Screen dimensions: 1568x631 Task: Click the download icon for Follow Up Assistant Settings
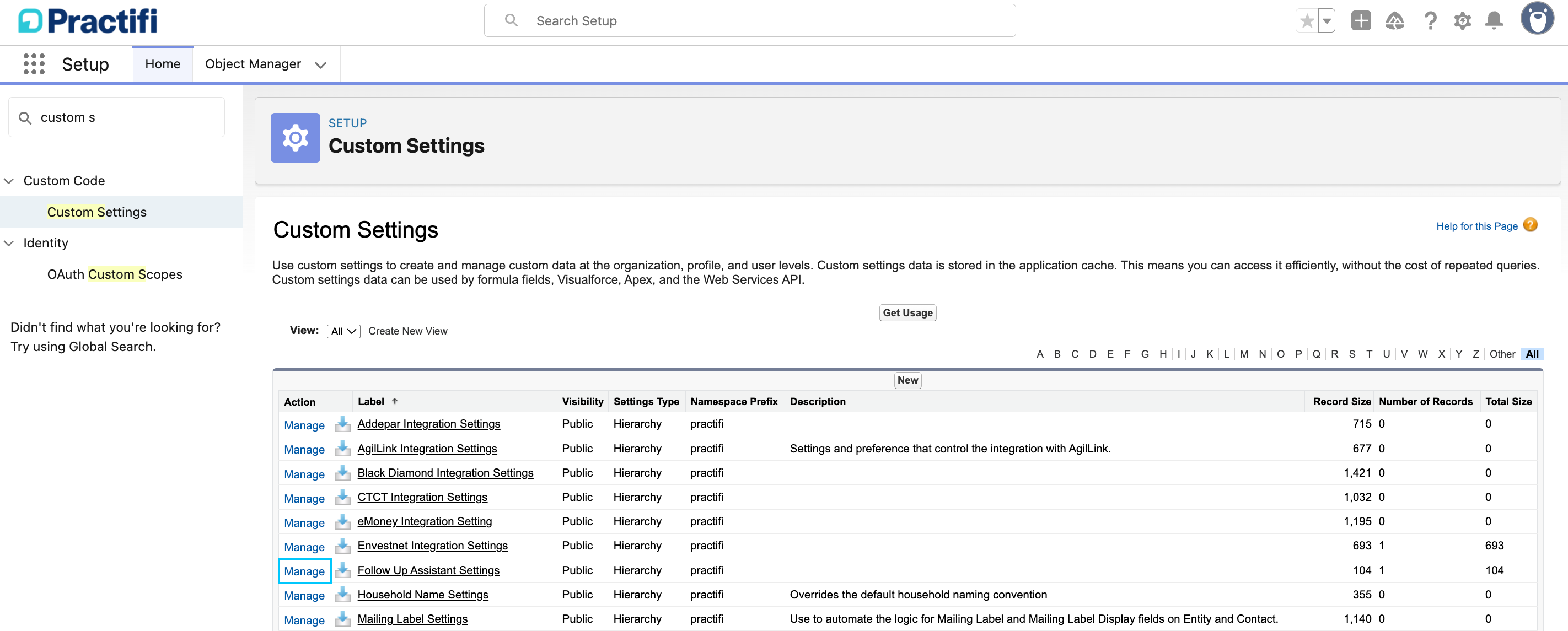[x=343, y=570]
